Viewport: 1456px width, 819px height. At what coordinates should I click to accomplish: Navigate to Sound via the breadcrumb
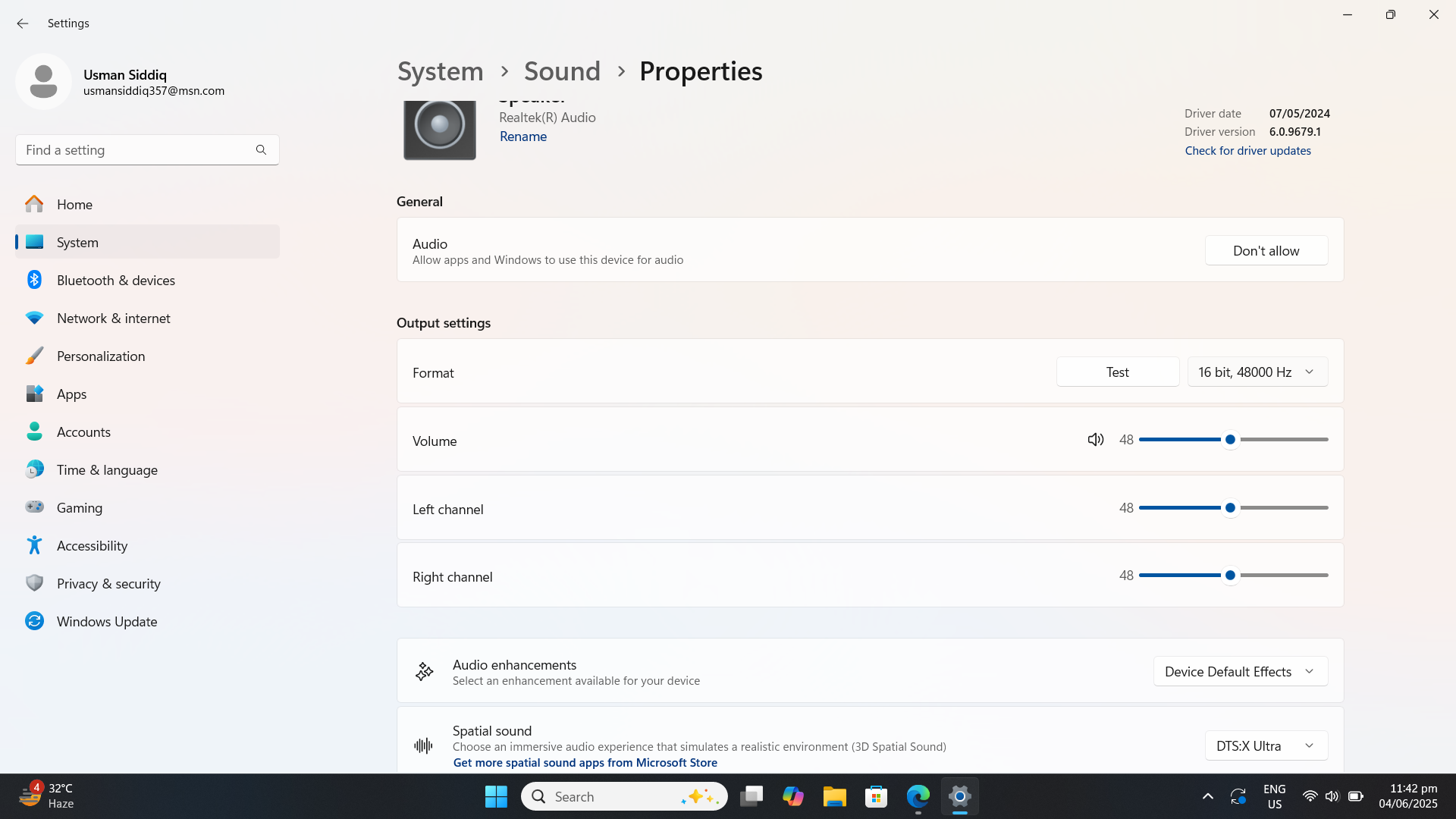[562, 71]
